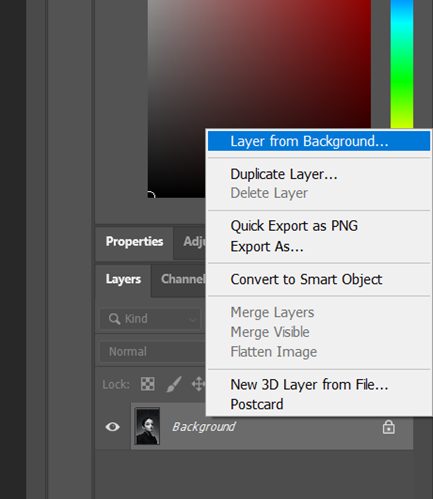Click the layer filter search magnifier icon
Viewport: 433px width, 499px height.
pos(114,319)
